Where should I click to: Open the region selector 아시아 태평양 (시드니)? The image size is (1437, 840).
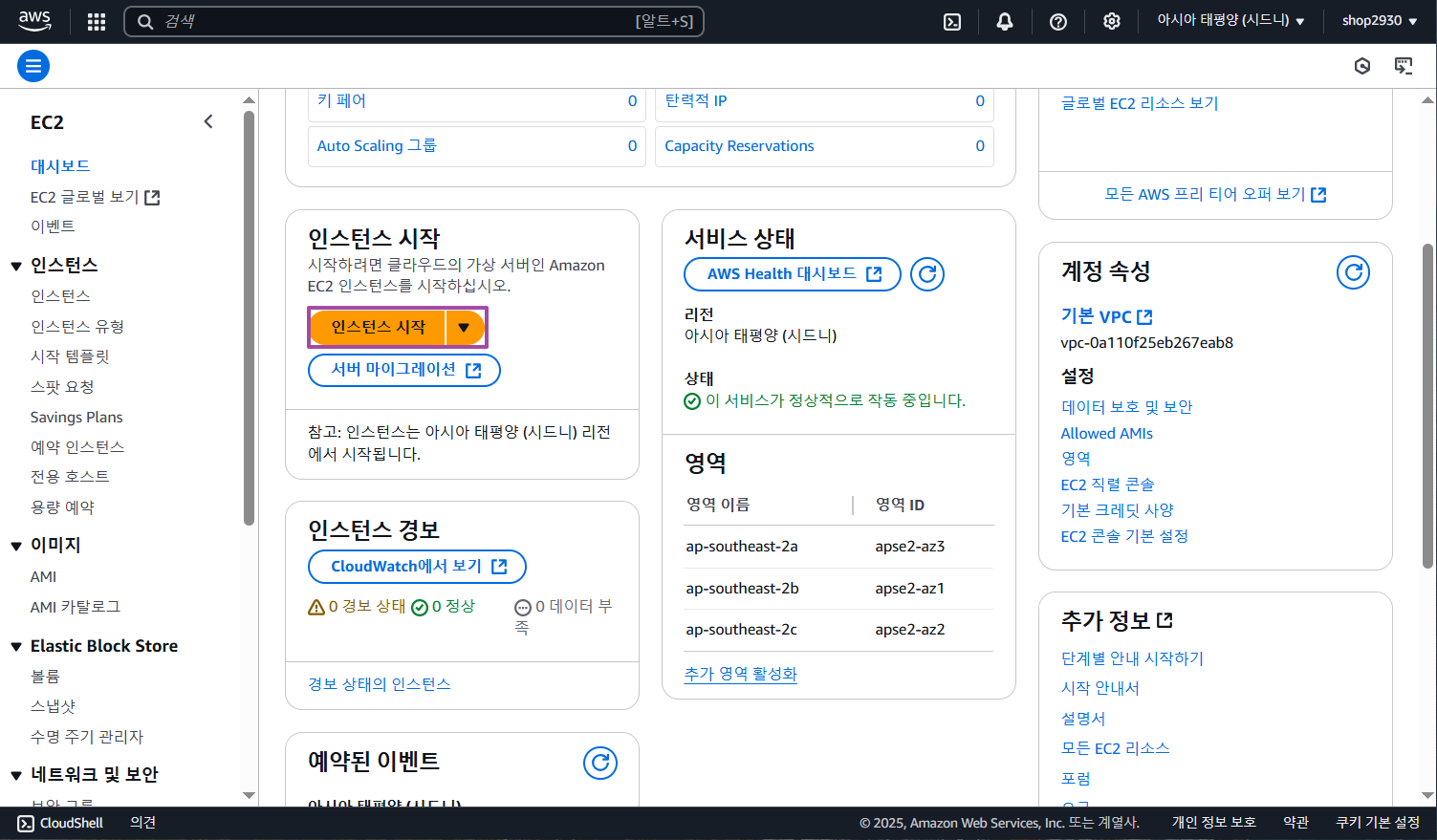point(1230,21)
